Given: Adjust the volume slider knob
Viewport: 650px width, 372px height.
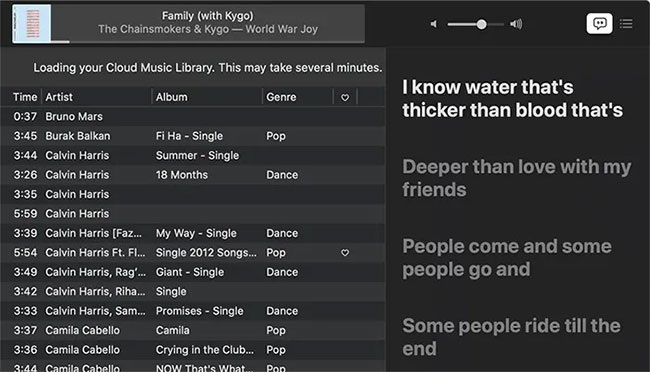Looking at the screenshot, I should point(481,24).
